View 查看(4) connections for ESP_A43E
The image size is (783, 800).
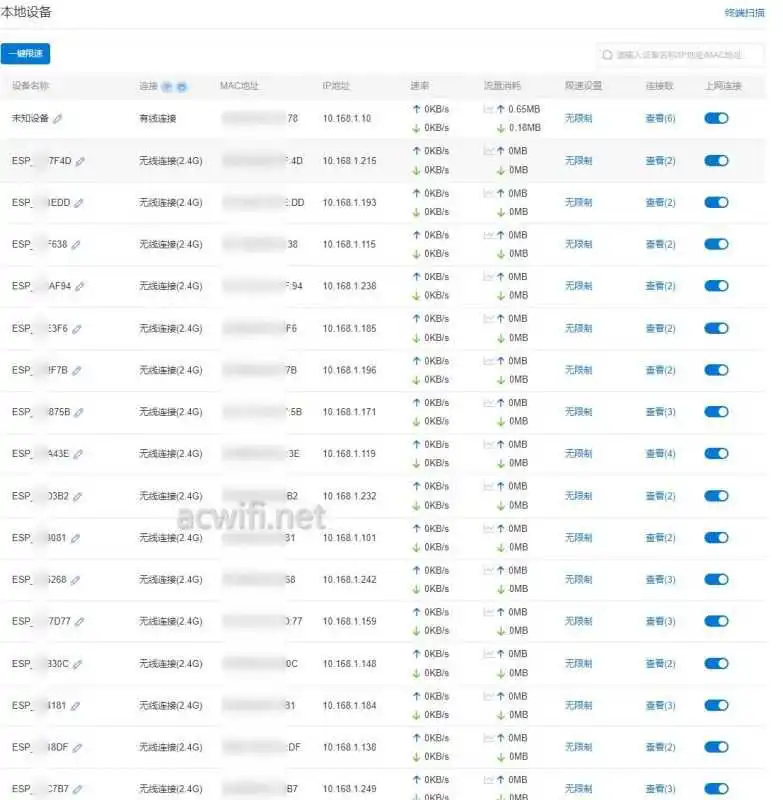pos(660,454)
